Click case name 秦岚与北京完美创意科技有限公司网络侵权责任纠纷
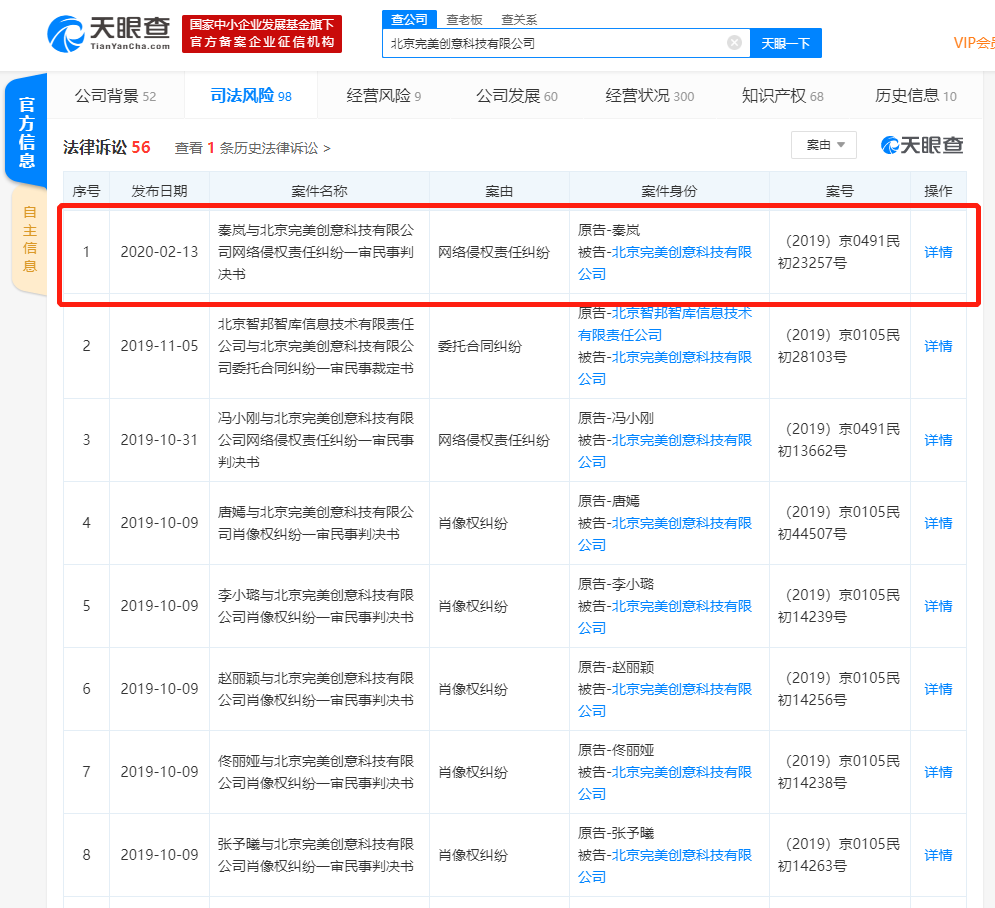This screenshot has width=995, height=908. pyautogui.click(x=316, y=252)
